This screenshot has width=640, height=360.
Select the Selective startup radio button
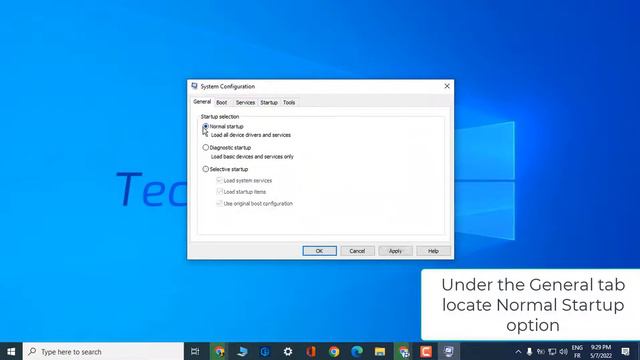point(206,169)
